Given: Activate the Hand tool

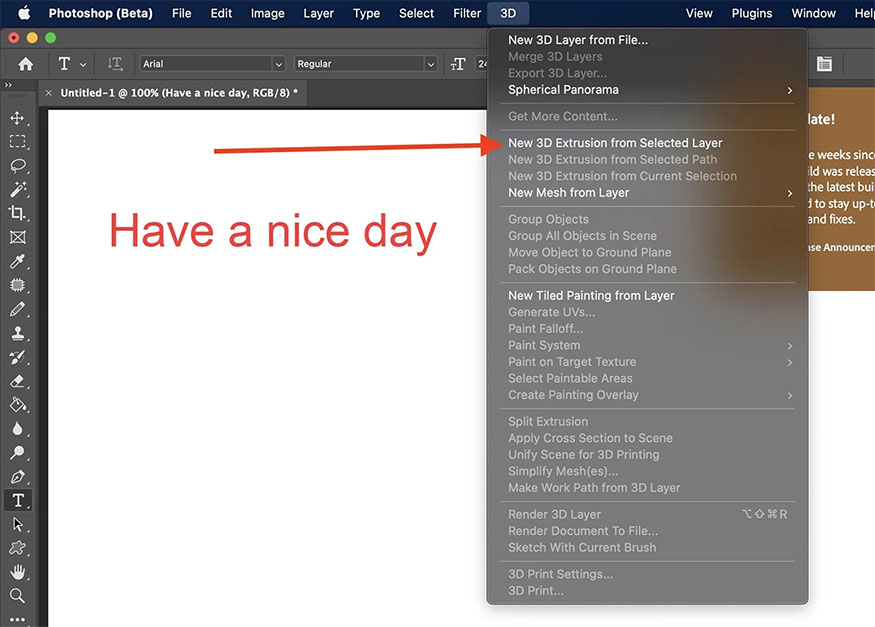Looking at the screenshot, I should click(x=17, y=572).
